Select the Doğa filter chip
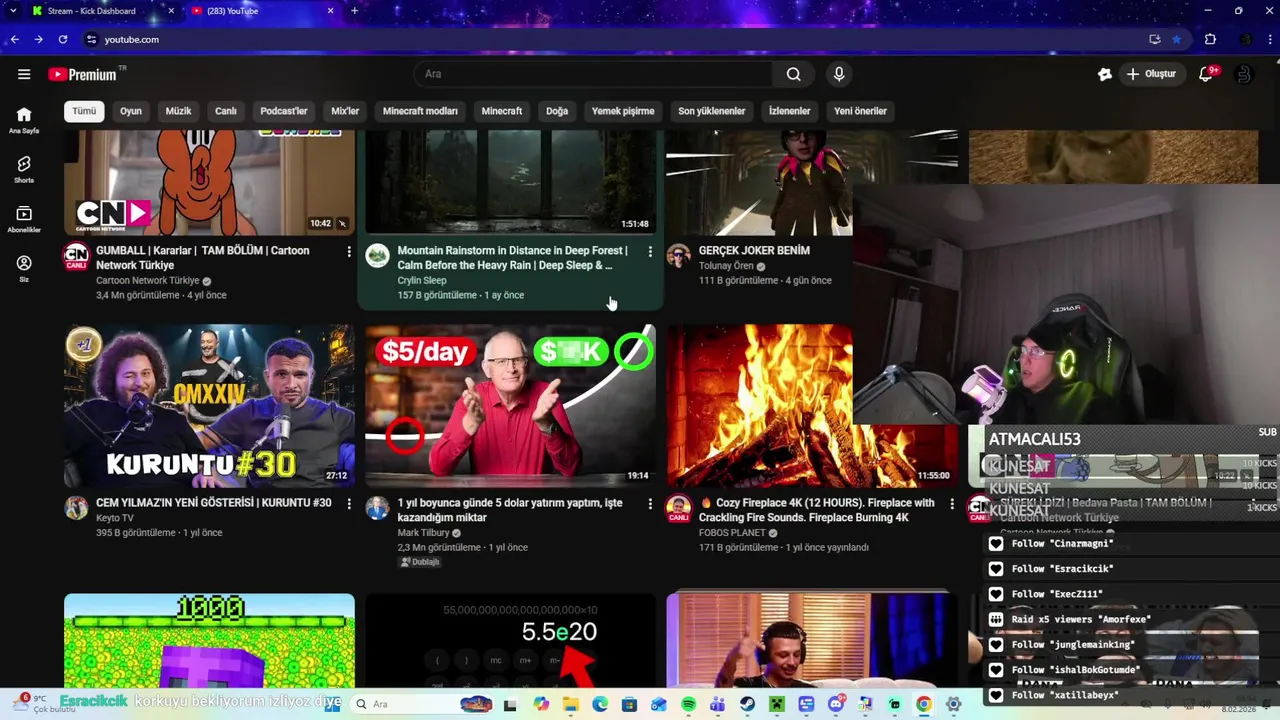 click(x=557, y=111)
